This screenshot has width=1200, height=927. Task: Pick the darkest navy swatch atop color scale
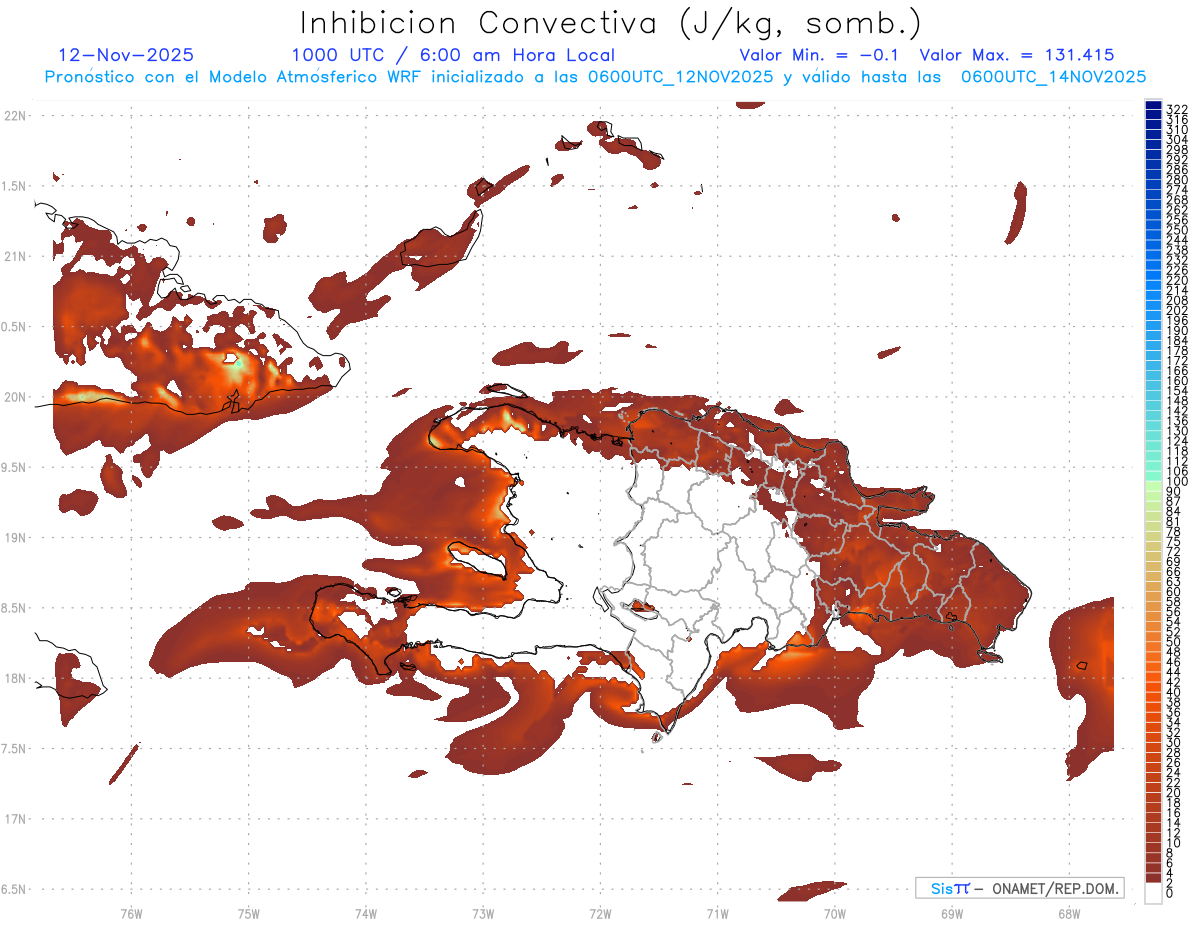(1153, 104)
